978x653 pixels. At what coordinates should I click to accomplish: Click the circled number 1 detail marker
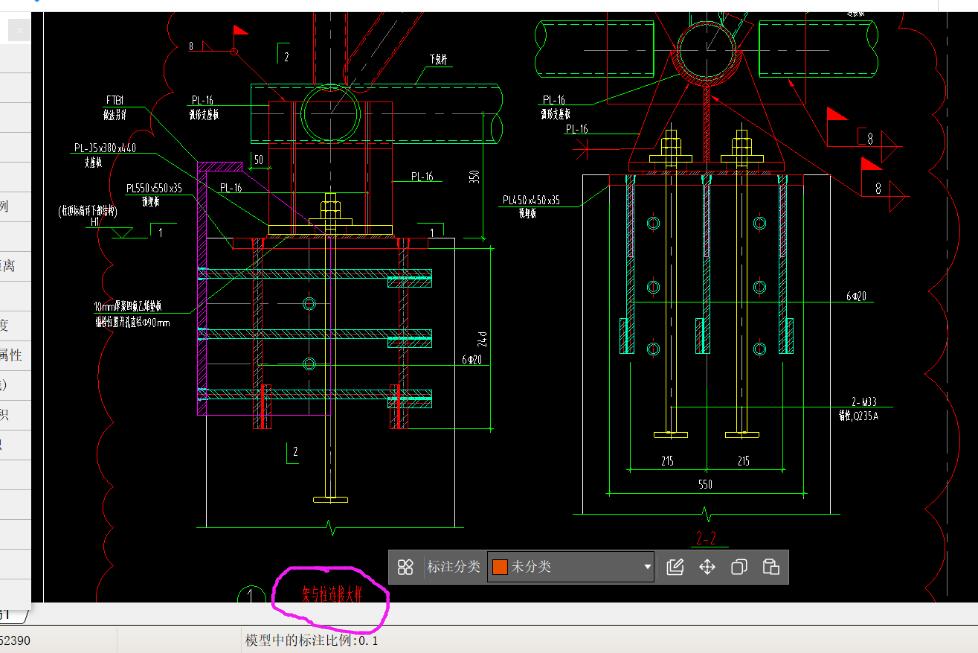point(251,596)
